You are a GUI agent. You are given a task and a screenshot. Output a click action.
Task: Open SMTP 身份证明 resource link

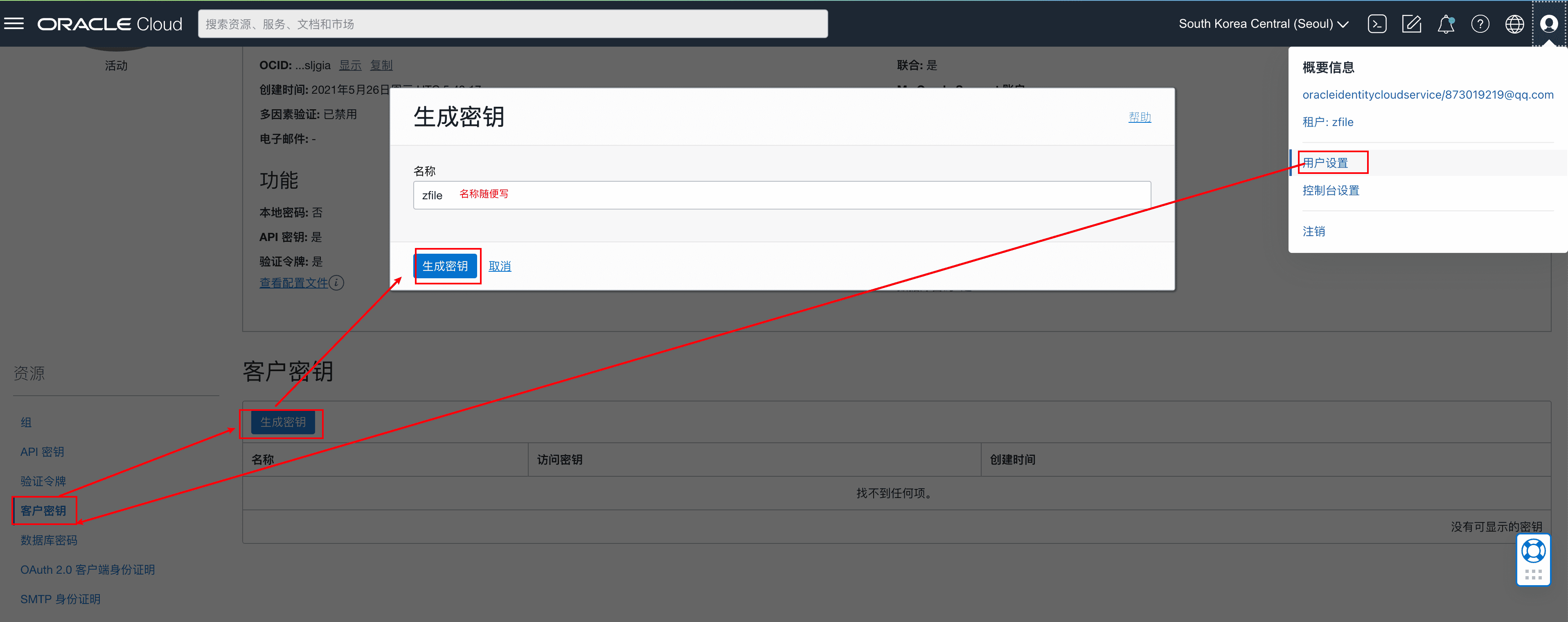(60, 599)
